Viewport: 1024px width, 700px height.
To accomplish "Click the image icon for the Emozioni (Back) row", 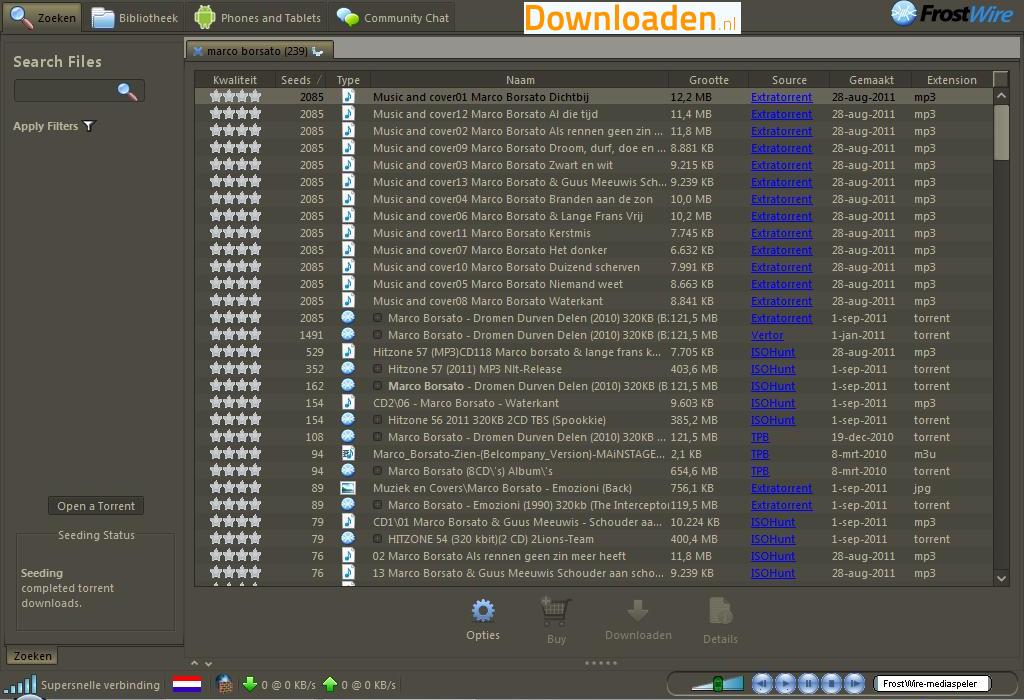I will click(348, 488).
